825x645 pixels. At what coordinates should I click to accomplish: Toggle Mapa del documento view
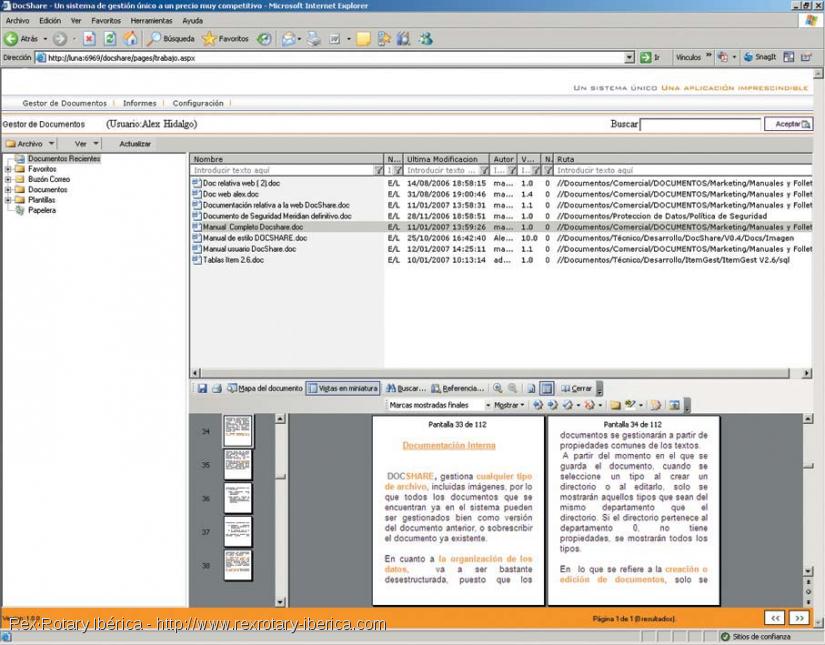(265, 389)
